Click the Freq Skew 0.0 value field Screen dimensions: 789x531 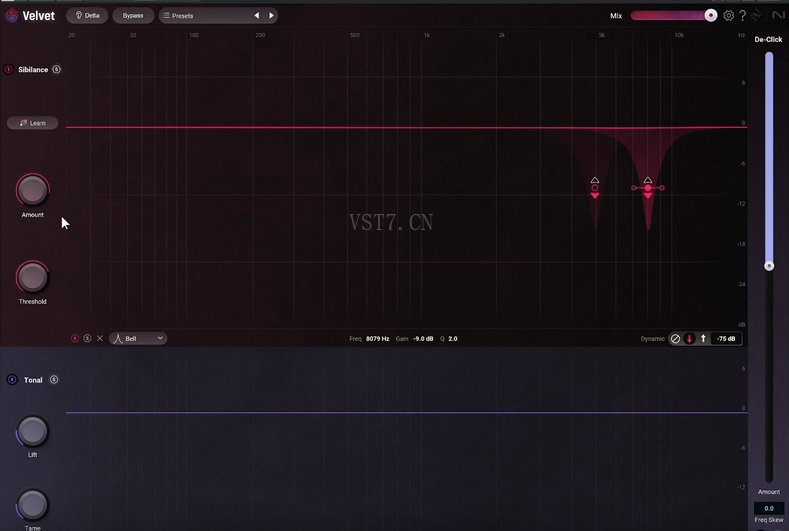click(x=769, y=508)
